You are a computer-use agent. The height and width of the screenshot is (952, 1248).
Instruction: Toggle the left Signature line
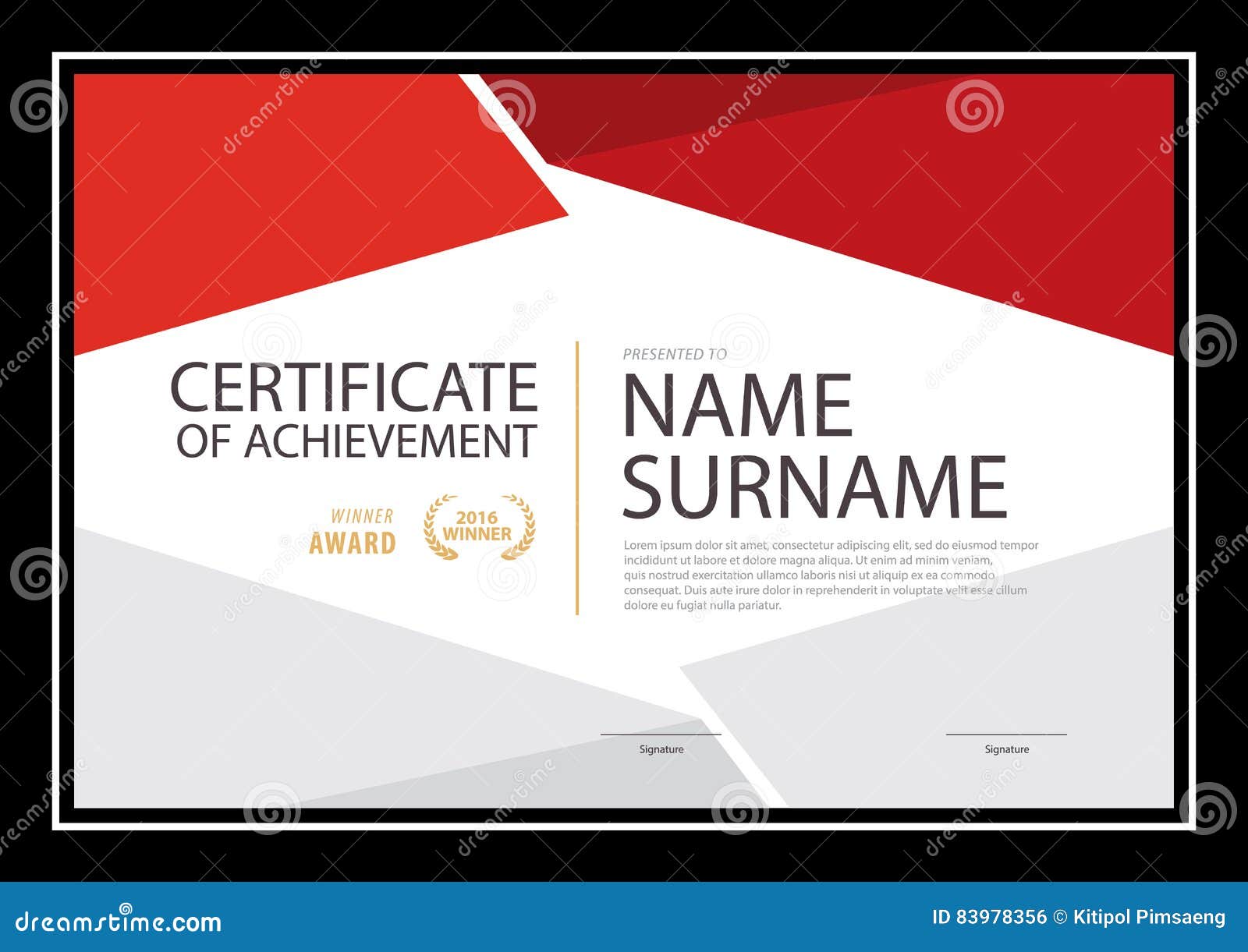pos(661,734)
